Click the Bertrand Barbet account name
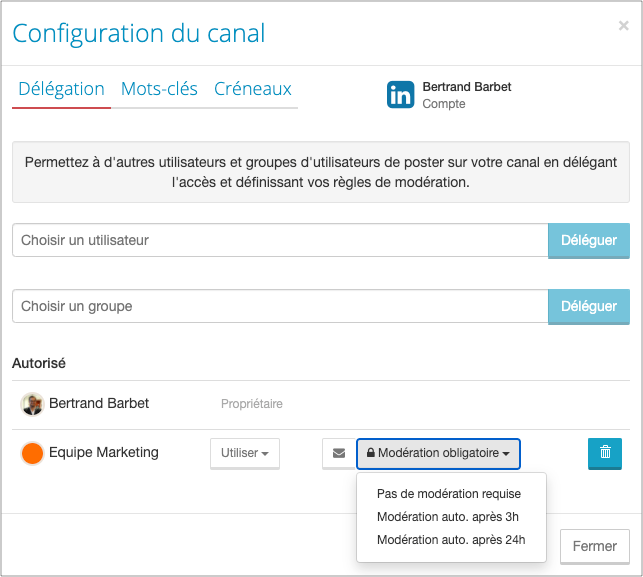 [467, 87]
